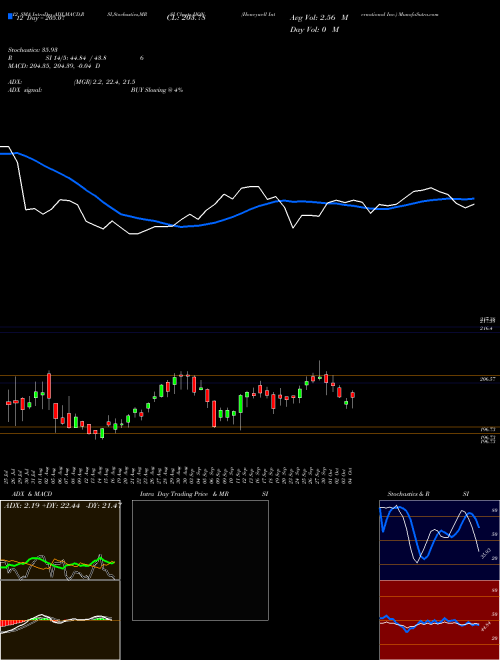Open the ADX indicator chart panel
Image resolution: width=500 pixels, height=660 pixels.
pyautogui.click(x=60, y=540)
